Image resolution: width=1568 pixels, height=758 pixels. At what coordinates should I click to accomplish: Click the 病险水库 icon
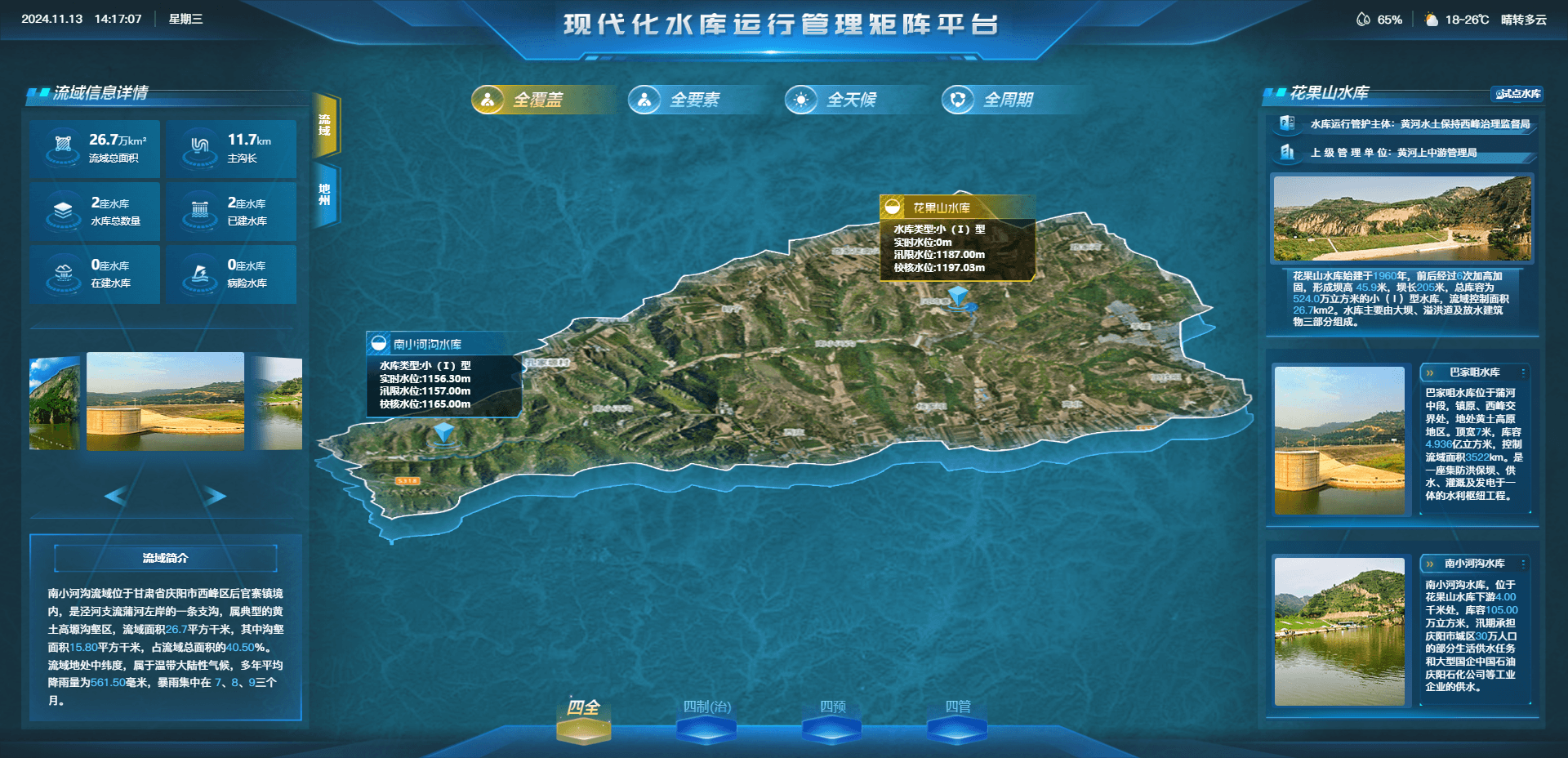200,274
